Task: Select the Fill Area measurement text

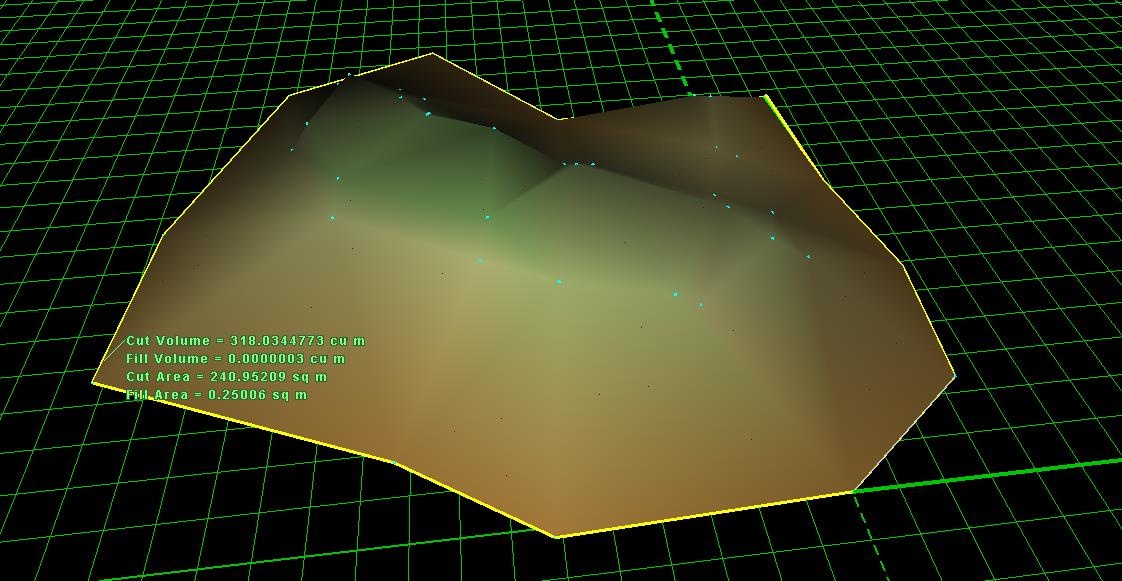Action: click(216, 395)
